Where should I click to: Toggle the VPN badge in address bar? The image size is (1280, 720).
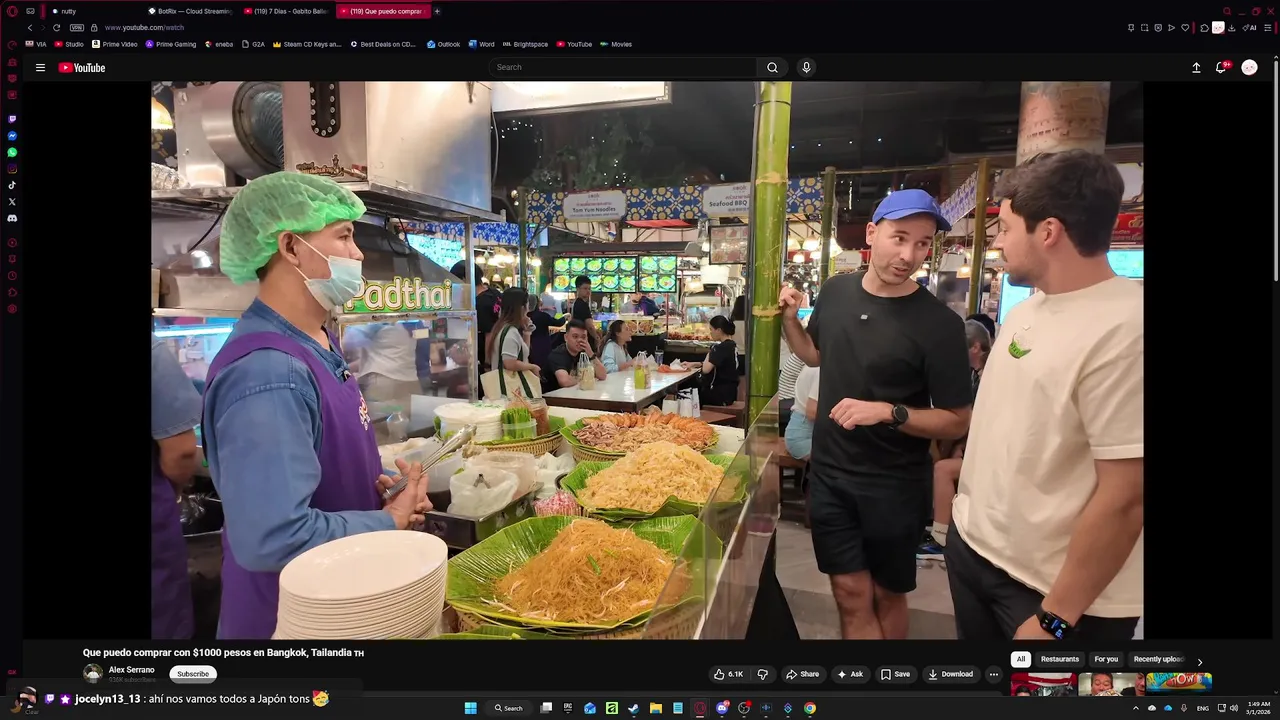77,28
